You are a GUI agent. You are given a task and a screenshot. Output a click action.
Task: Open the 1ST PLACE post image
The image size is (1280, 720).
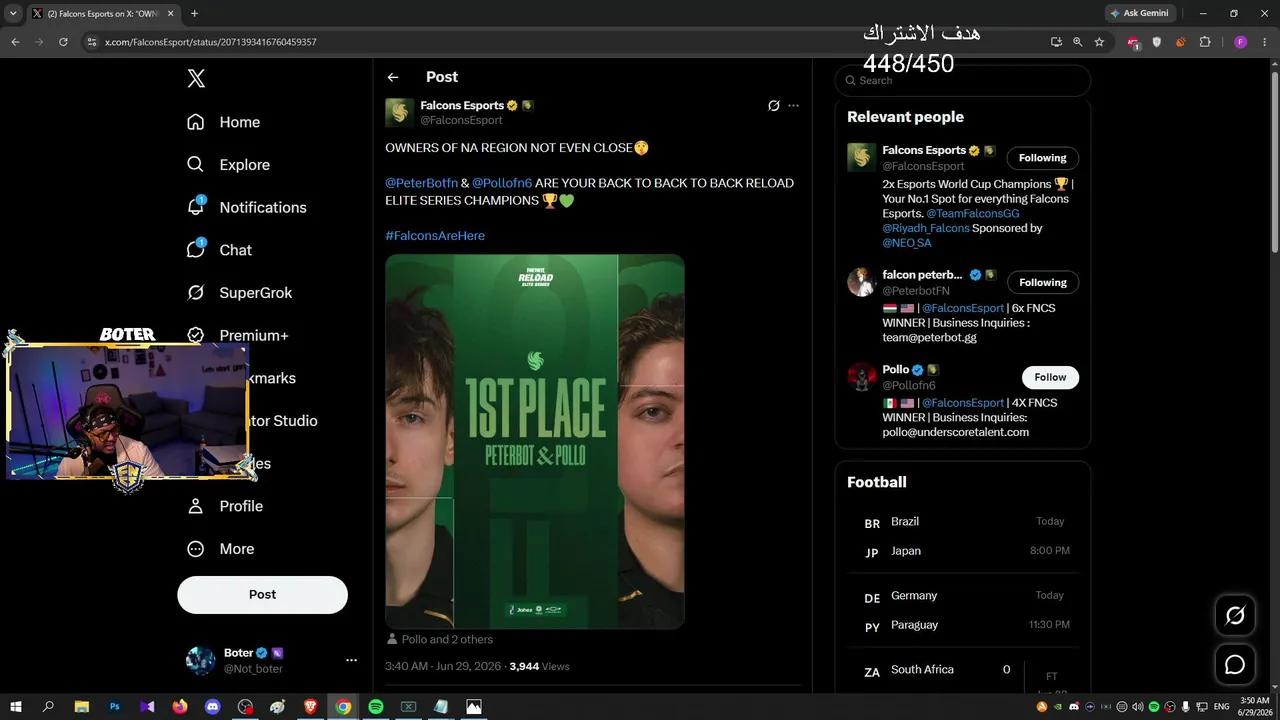pos(535,441)
